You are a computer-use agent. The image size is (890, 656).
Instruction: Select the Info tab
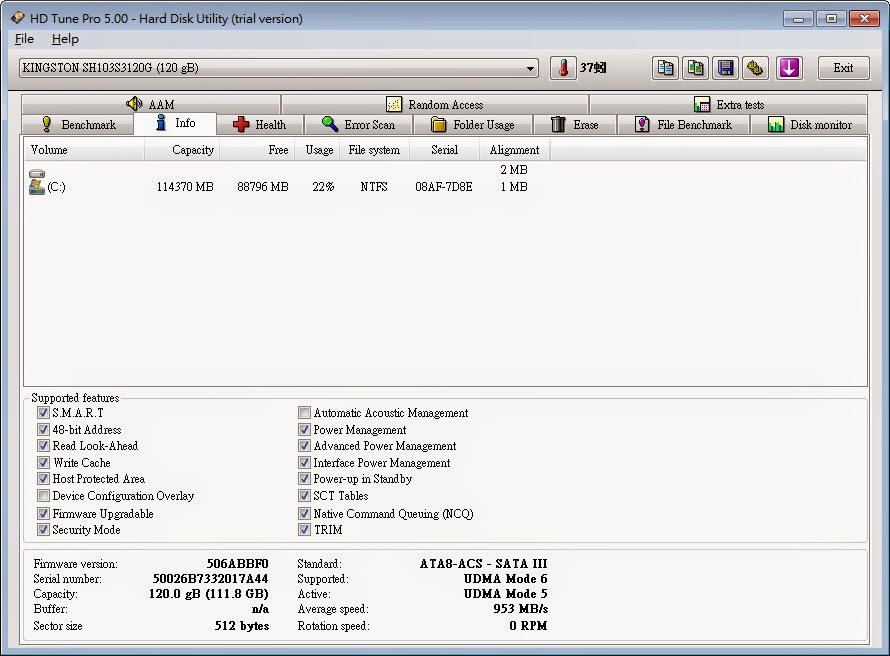[x=175, y=123]
